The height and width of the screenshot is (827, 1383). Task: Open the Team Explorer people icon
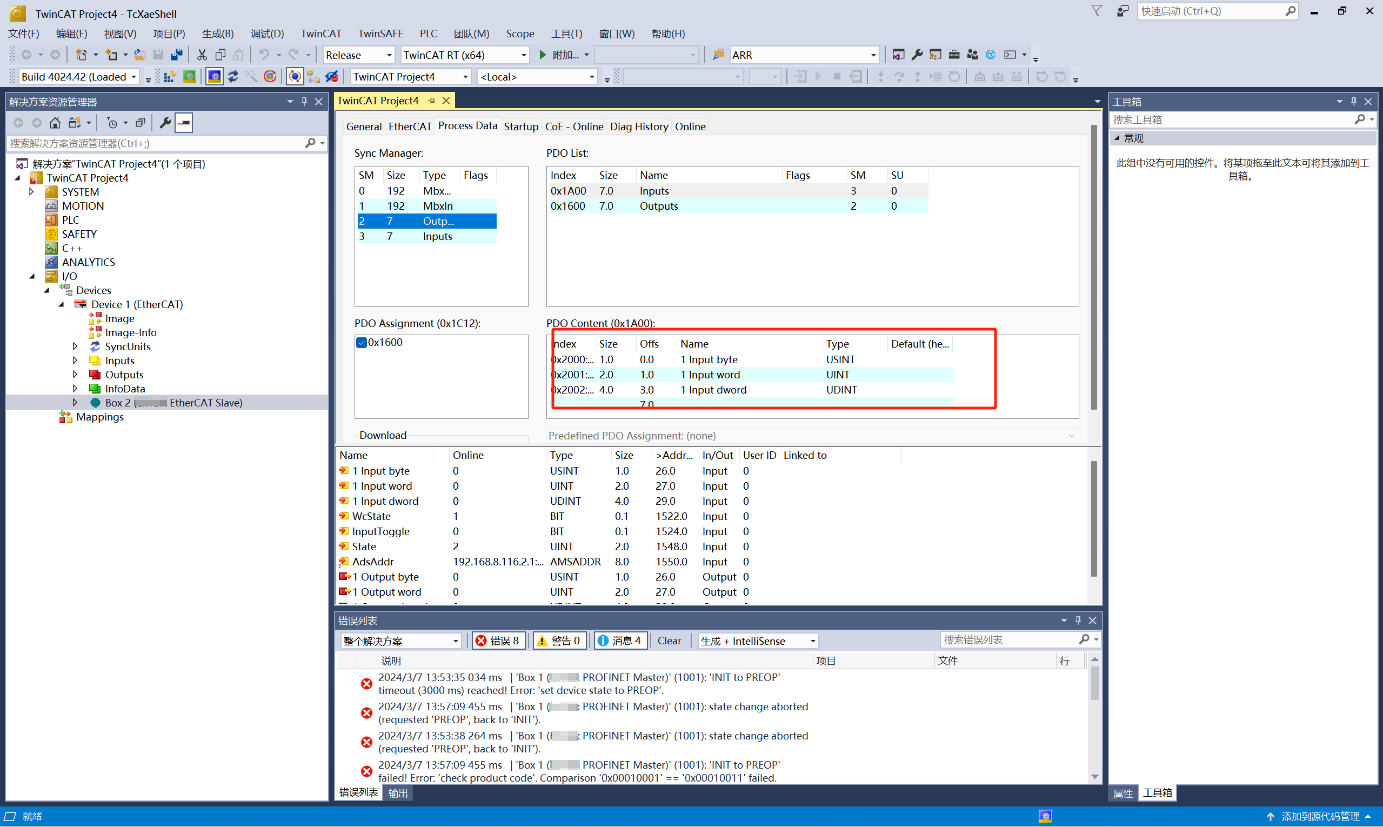click(972, 55)
